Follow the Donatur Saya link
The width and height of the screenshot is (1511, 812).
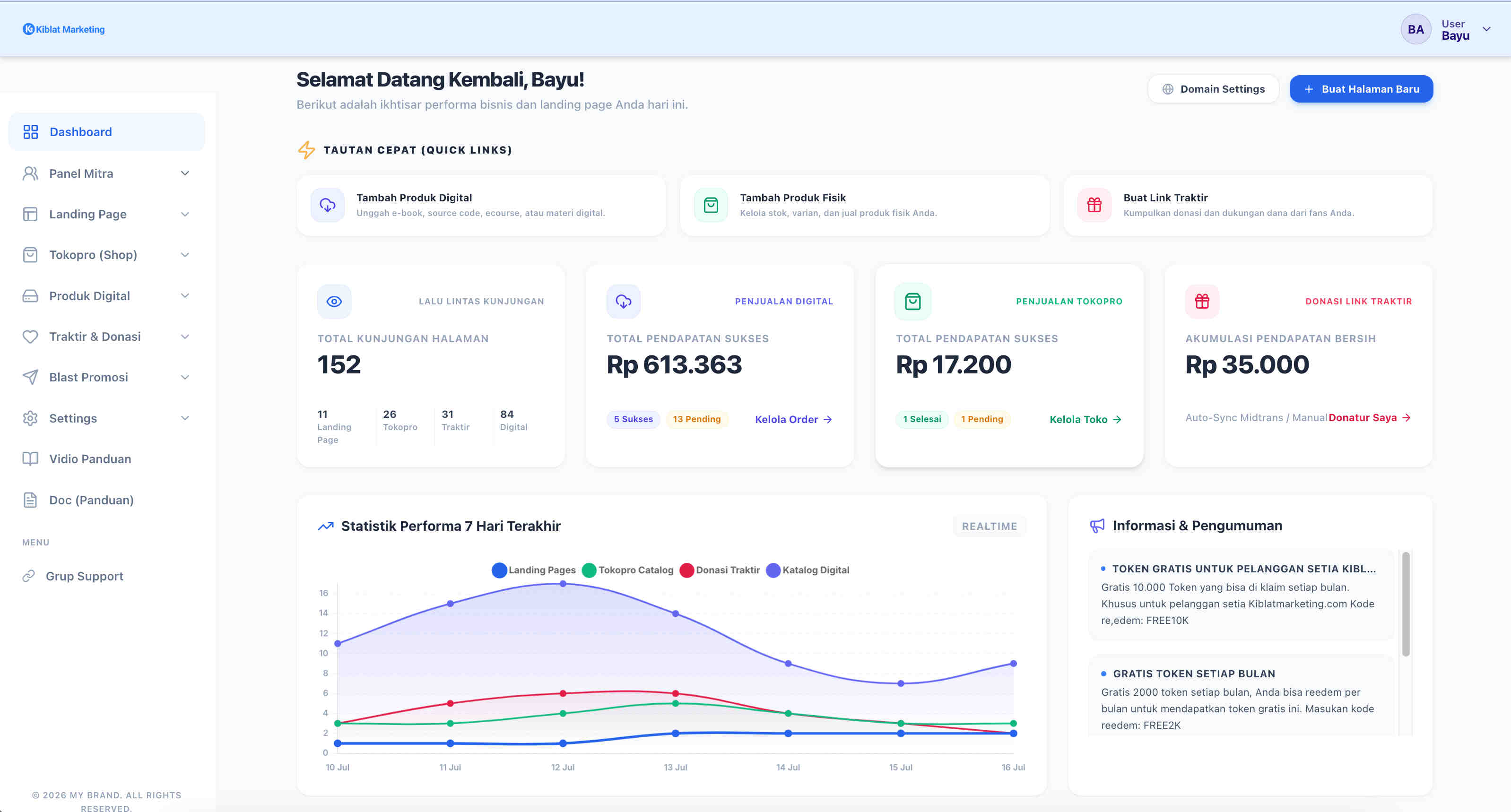coord(1370,418)
